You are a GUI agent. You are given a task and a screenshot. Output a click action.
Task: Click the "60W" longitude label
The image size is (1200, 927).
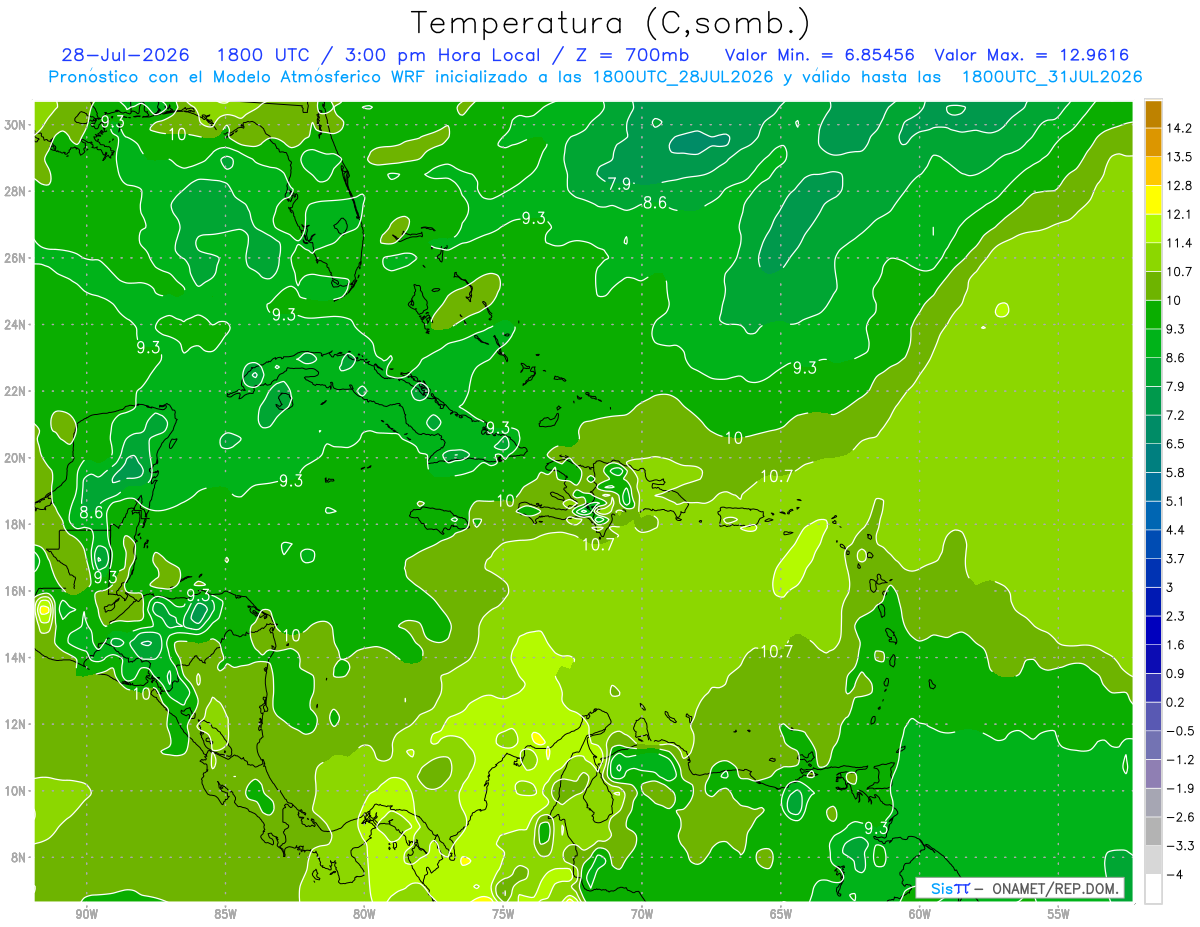[x=920, y=914]
